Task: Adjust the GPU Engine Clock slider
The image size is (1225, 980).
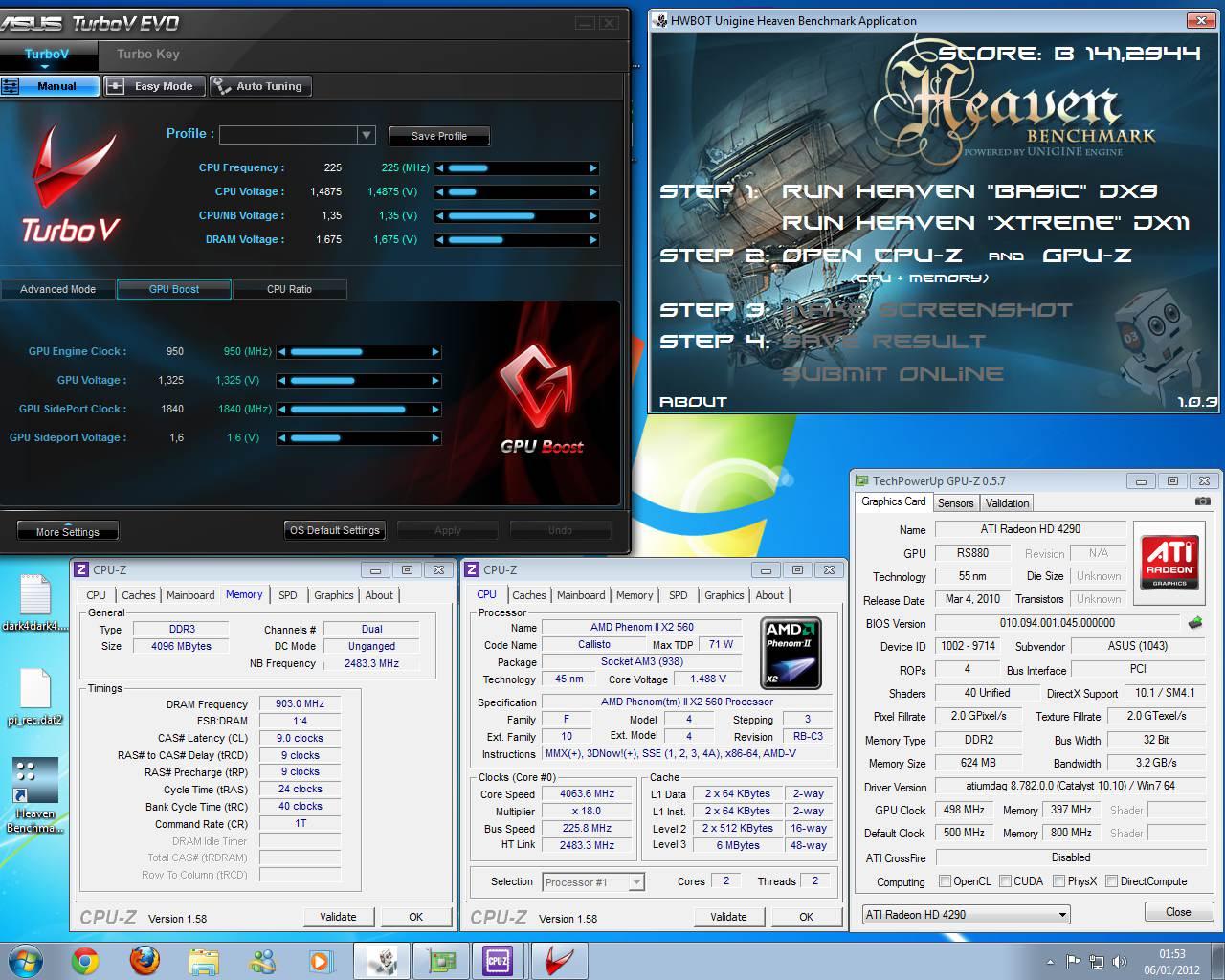Action: 359,352
